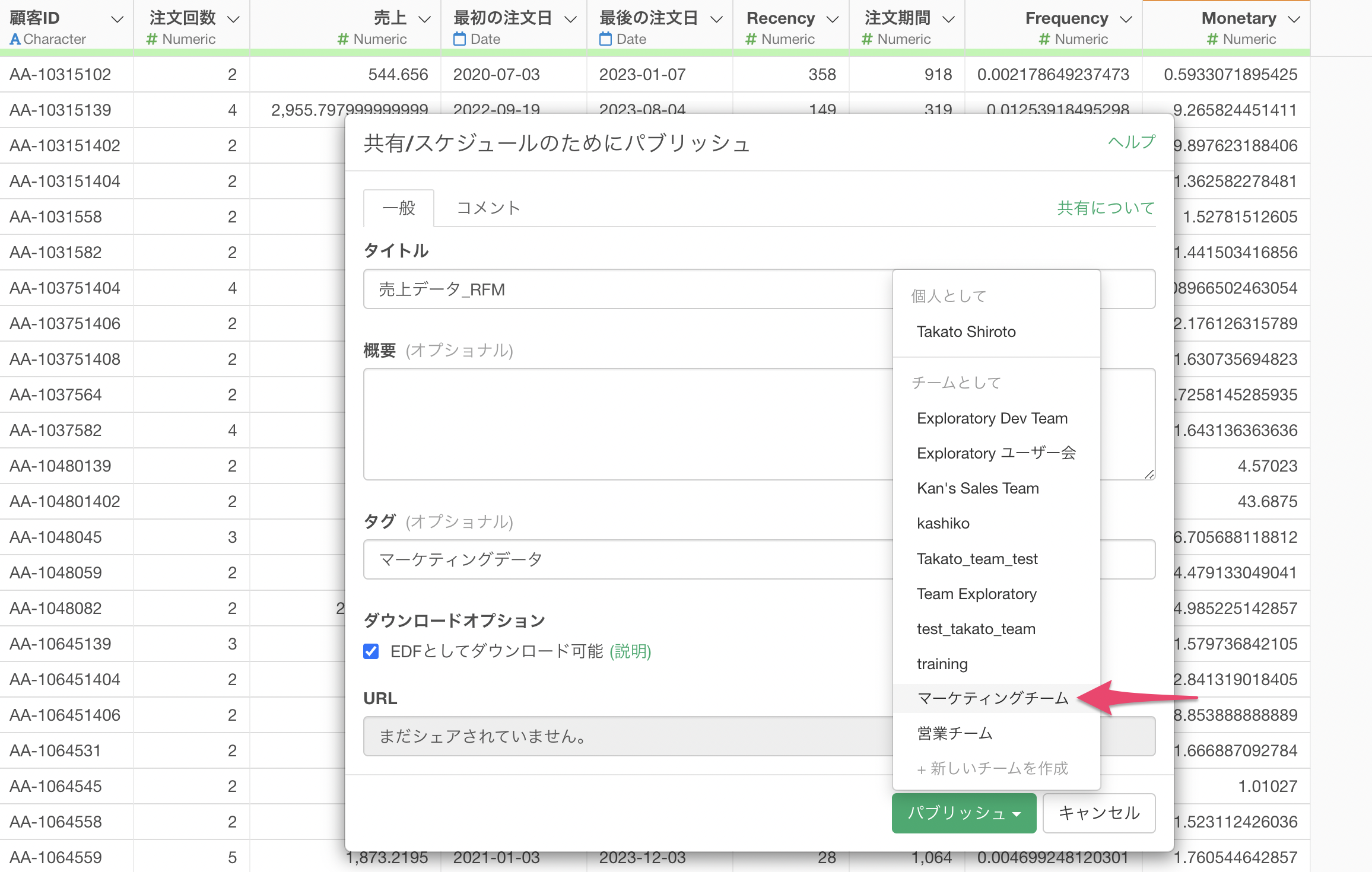The height and width of the screenshot is (872, 1372).
Task: Click the 共有について link
Action: (x=1106, y=208)
